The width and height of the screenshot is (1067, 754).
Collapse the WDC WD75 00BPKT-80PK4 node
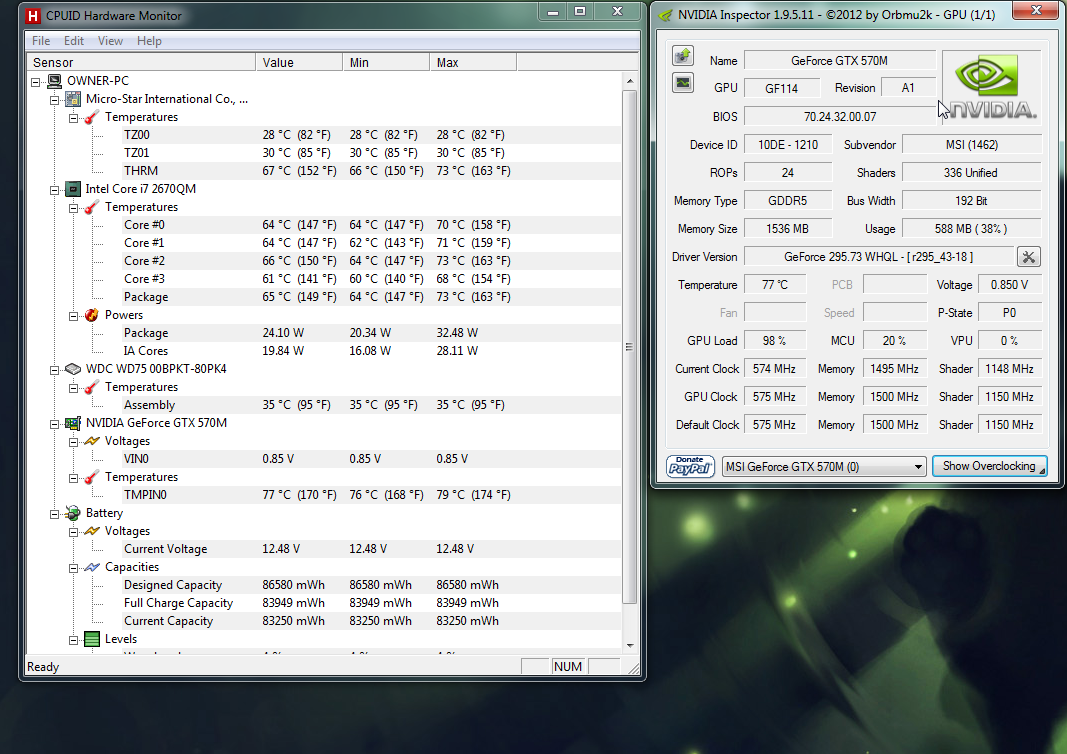(x=54, y=370)
